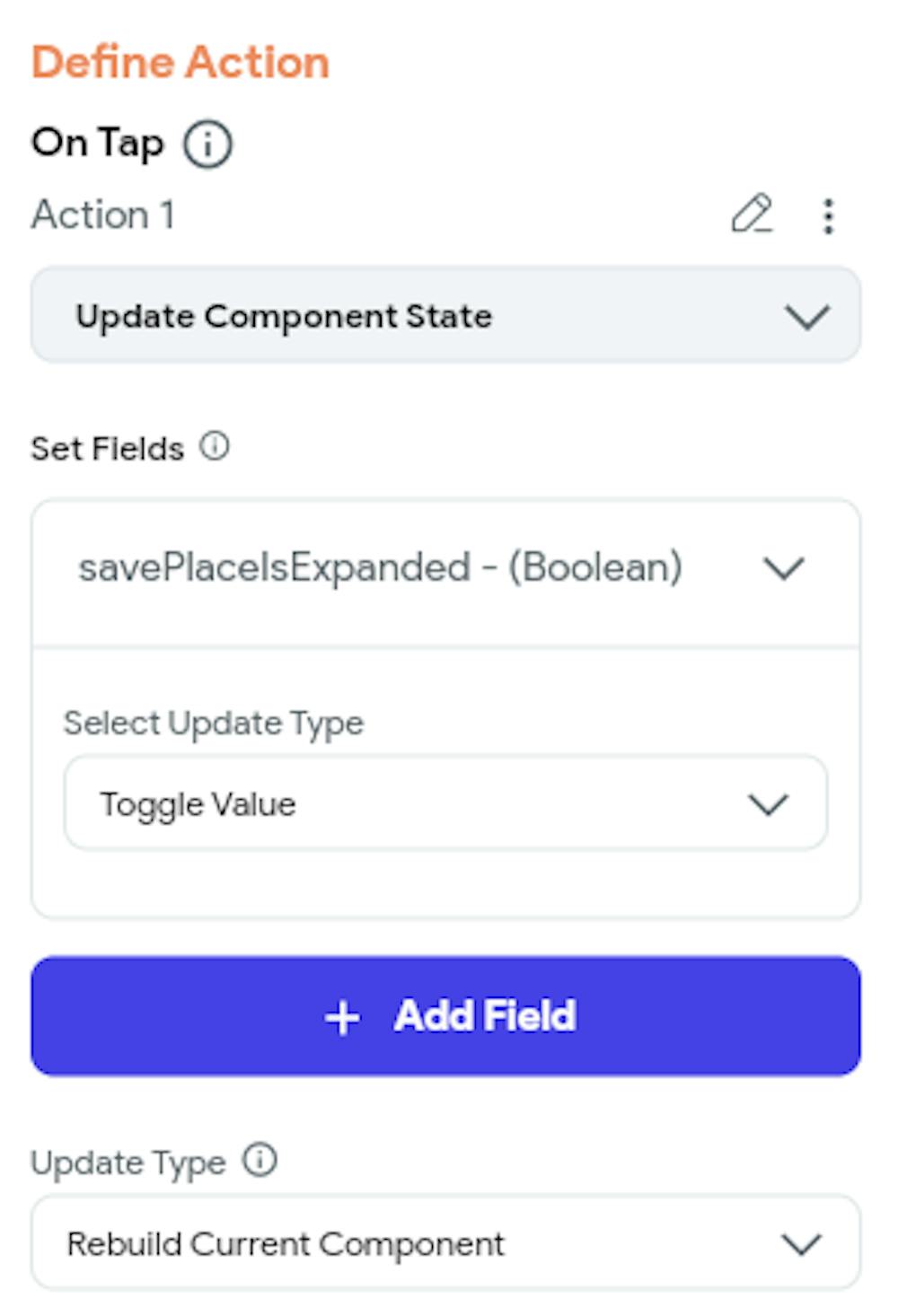Click the Define Action heading
The width and height of the screenshot is (898, 1316).
pos(180,63)
